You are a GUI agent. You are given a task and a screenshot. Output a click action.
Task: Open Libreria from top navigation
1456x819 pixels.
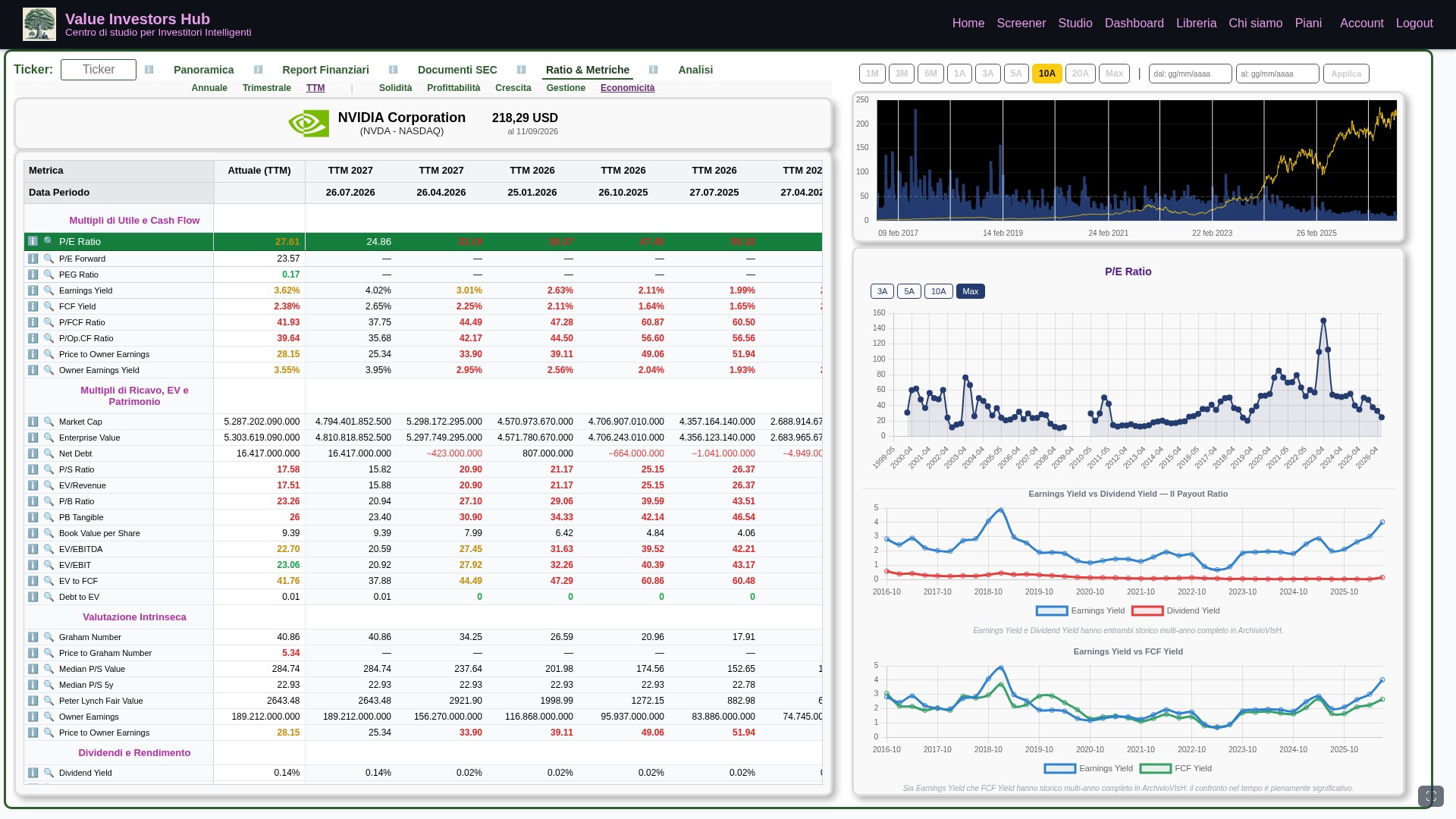[x=1196, y=24]
